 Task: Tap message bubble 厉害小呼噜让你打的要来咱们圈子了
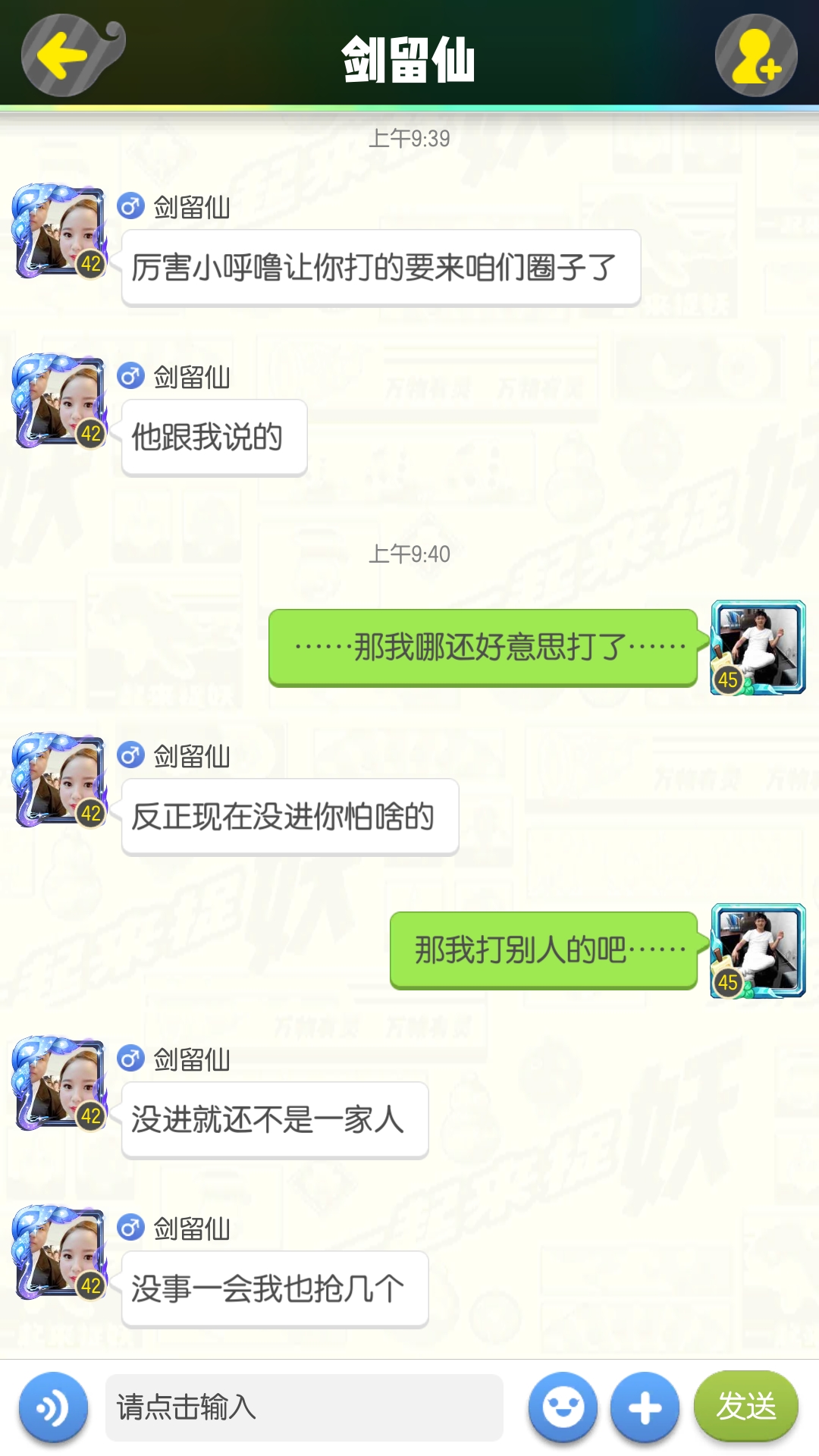pyautogui.click(x=381, y=268)
